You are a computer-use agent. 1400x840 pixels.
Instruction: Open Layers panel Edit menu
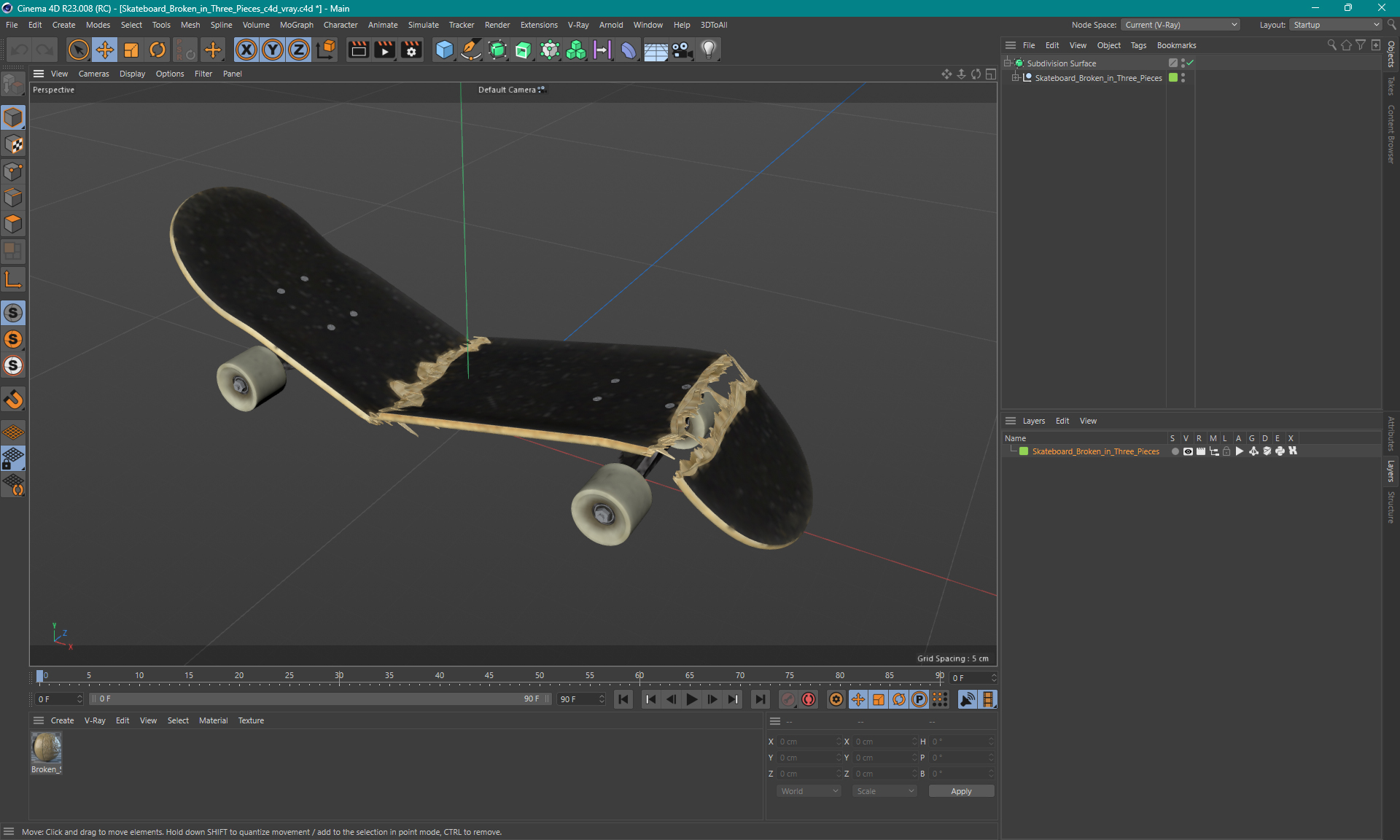(1062, 421)
